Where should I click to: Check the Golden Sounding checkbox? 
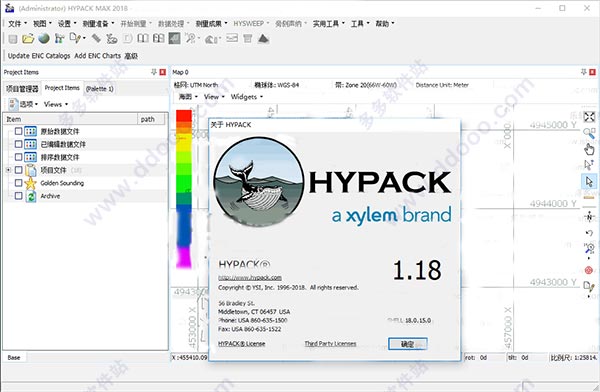click(x=18, y=183)
